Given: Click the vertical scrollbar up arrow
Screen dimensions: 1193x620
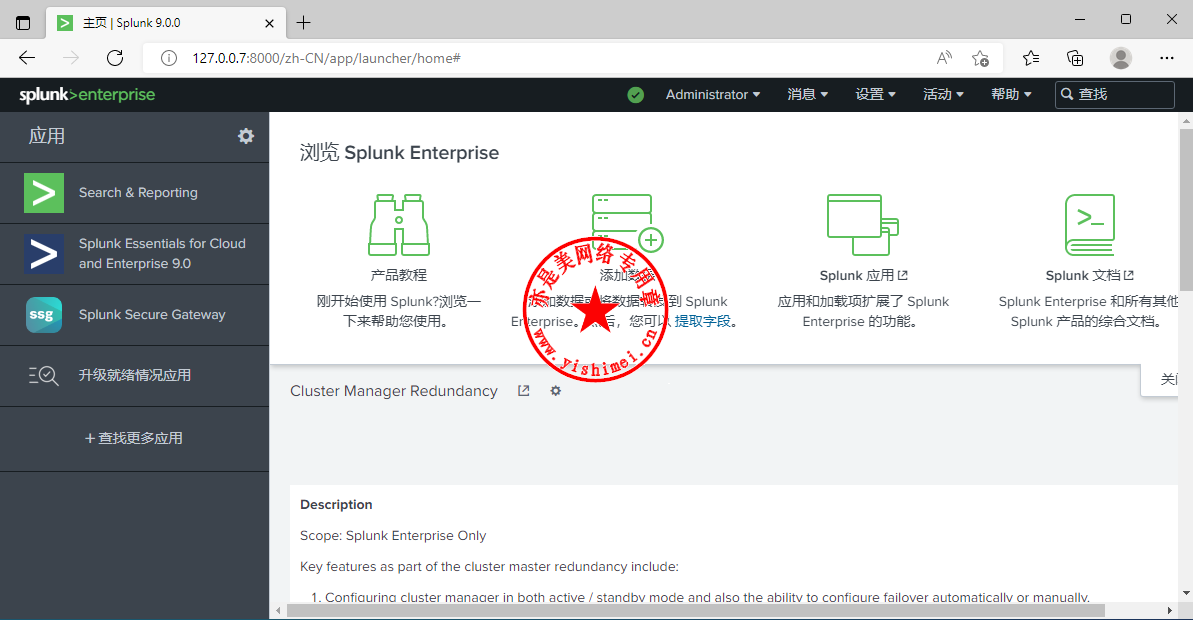Looking at the screenshot, I should point(1185,121).
